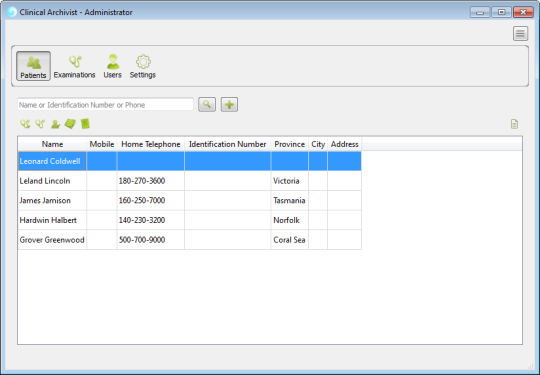Image resolution: width=540 pixels, height=375 pixels.
Task: Click into the patient search field
Action: pos(105,105)
